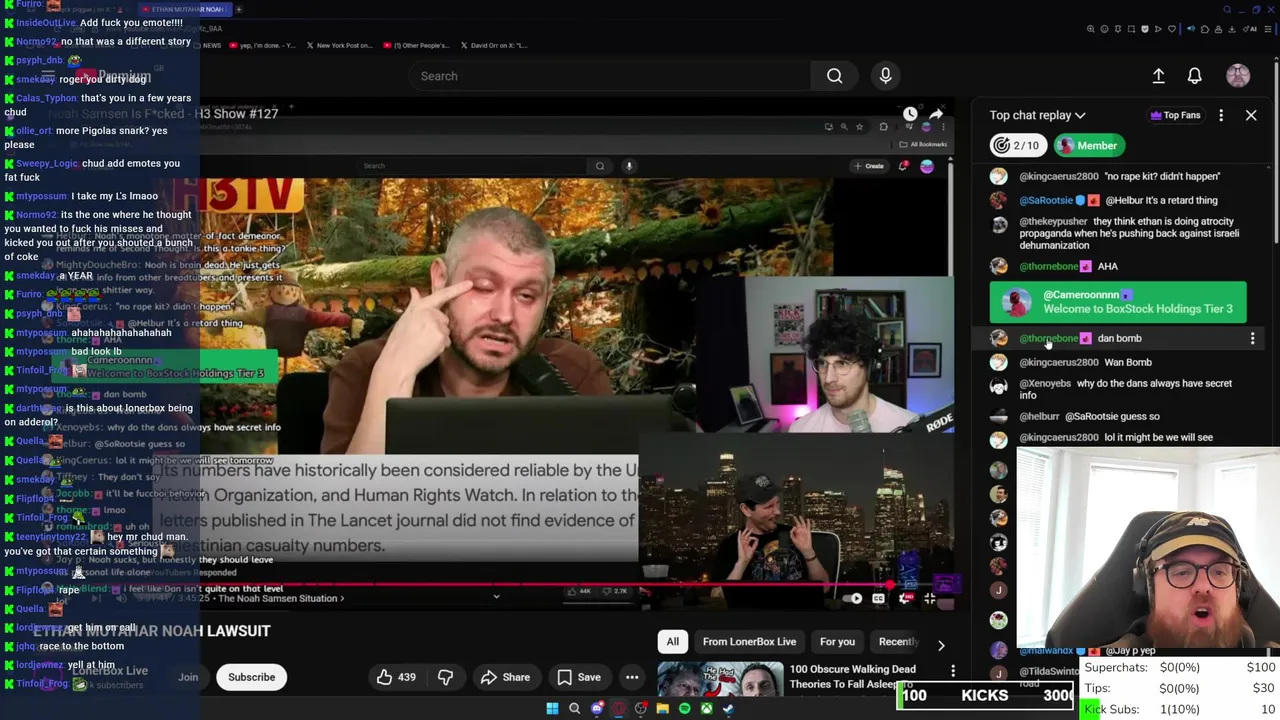Screen dimensions: 1280x720
Task: Click the progress bar scrubber dot
Action: (890, 584)
